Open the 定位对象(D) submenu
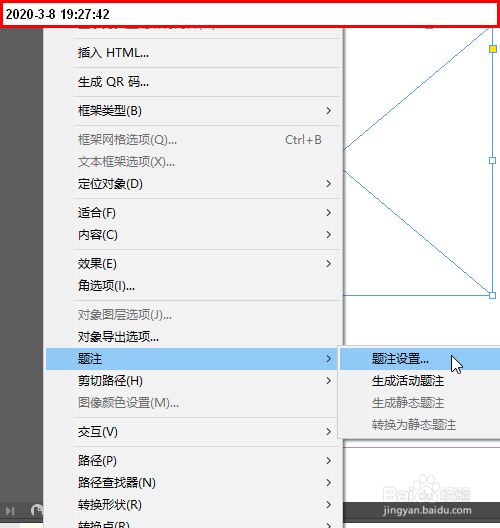The height and width of the screenshot is (528, 500). 193,184
